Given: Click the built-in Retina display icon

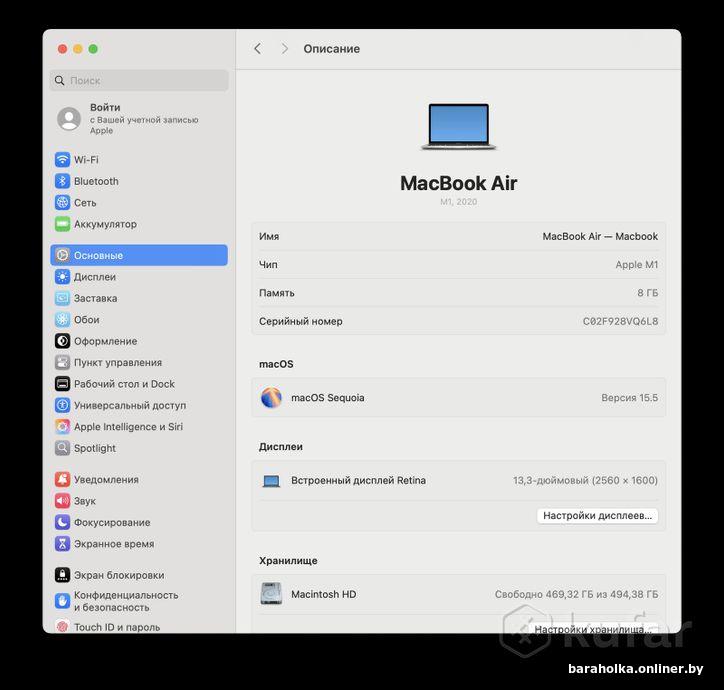Looking at the screenshot, I should point(271,481).
